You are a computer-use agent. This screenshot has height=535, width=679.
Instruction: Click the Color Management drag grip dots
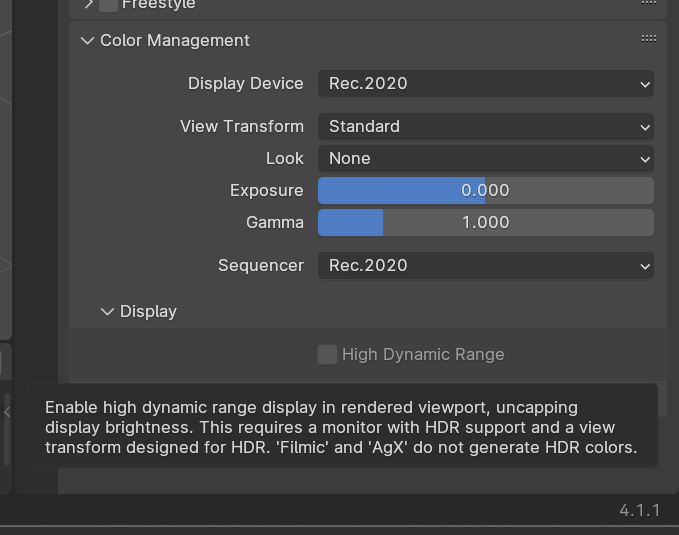[649, 39]
